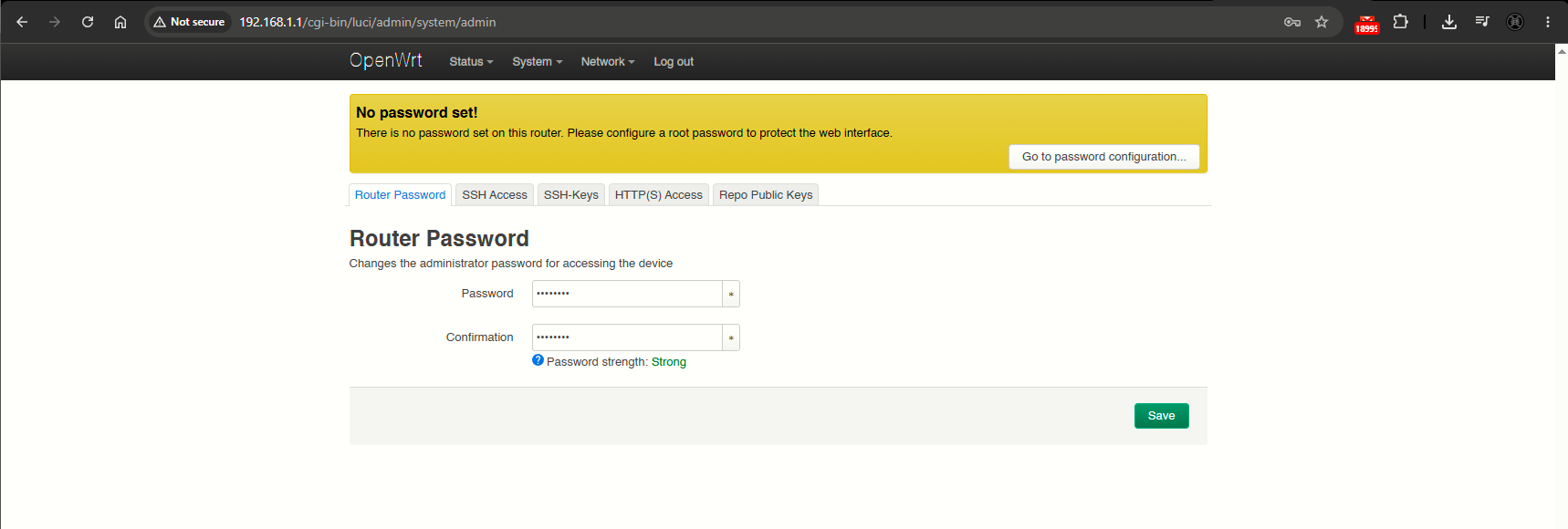Open the browser home page icon

point(120,22)
